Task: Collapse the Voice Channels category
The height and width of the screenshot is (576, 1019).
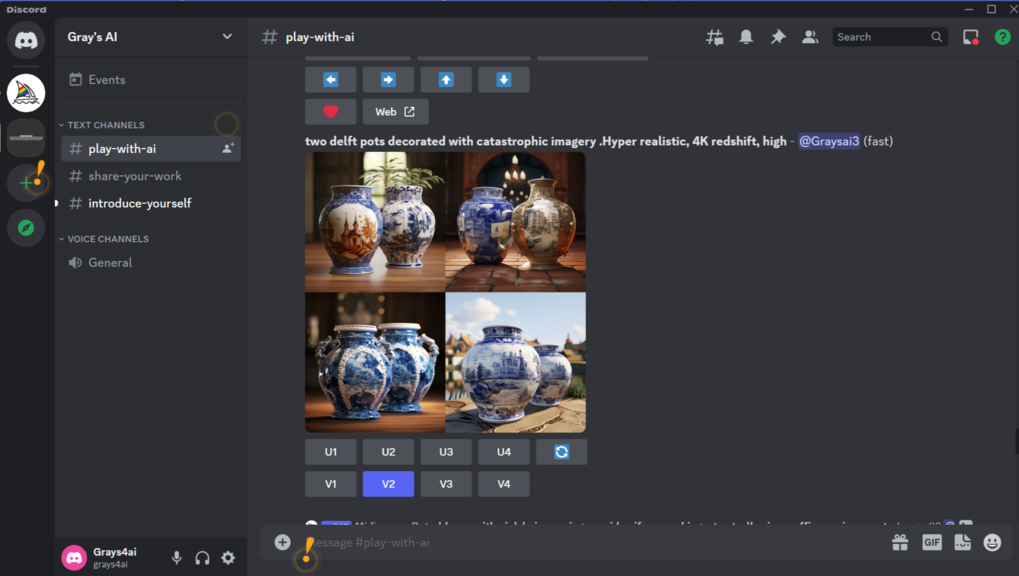Action: [107, 239]
